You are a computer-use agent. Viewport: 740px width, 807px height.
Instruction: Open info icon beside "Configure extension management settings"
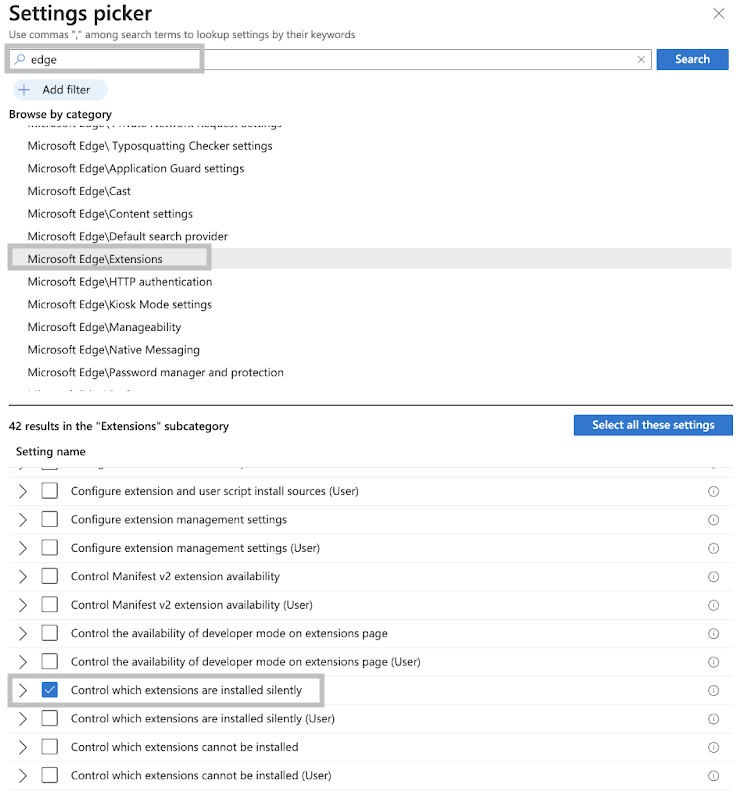click(713, 520)
